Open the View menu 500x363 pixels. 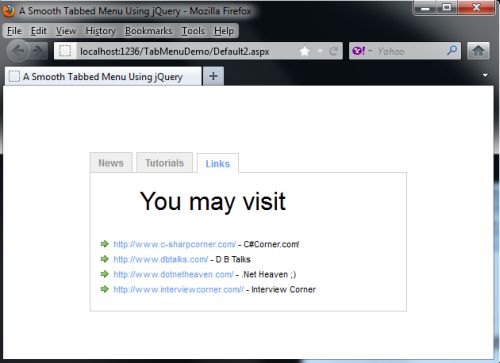coord(66,31)
